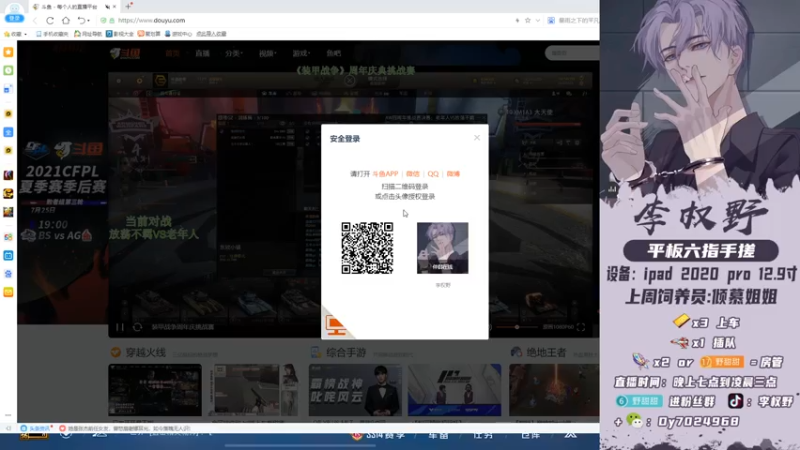
Task: Click the login QR code
Action: click(x=367, y=248)
